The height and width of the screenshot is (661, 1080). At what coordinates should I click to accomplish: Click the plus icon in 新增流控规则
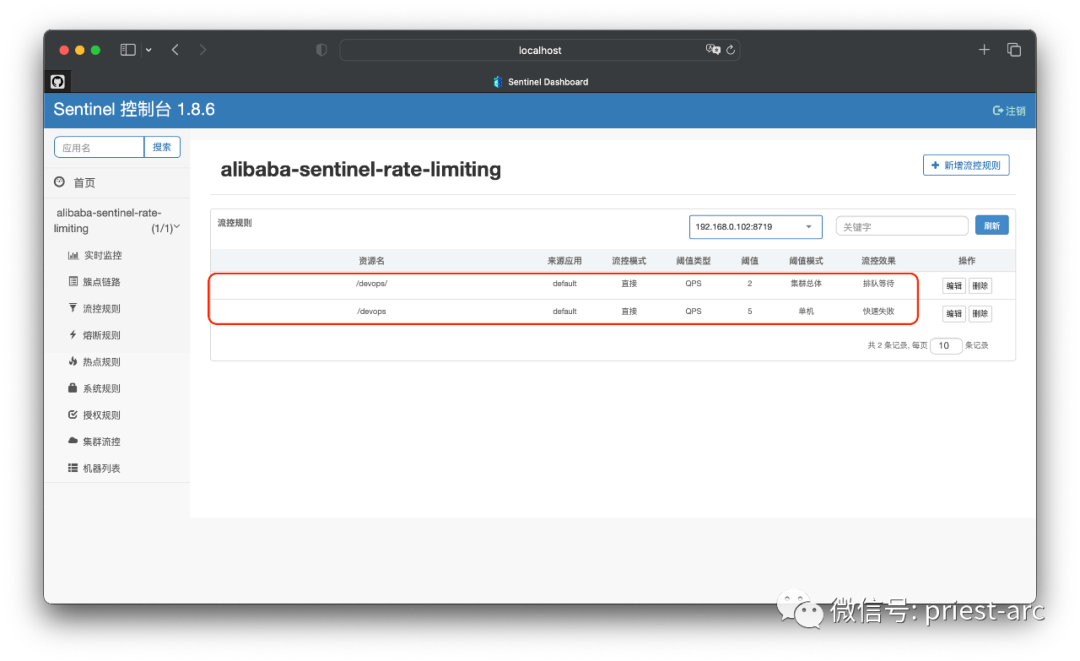tap(935, 165)
